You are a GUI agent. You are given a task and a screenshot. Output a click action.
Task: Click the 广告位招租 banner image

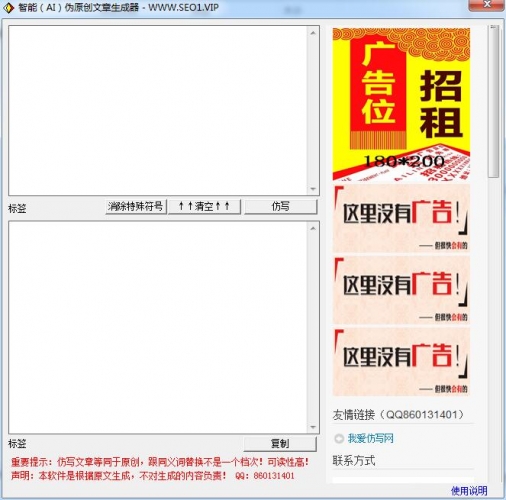click(x=401, y=104)
